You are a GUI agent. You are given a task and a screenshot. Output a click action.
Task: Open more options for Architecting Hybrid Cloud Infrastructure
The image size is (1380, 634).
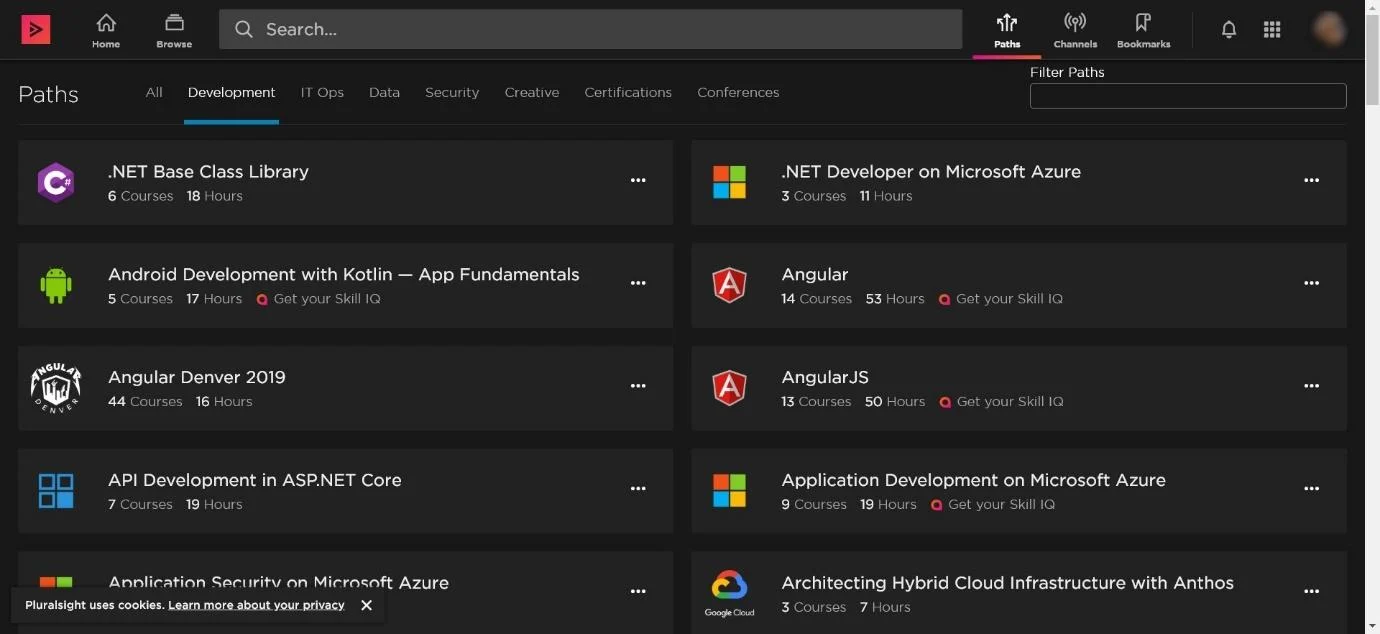pos(1311,592)
